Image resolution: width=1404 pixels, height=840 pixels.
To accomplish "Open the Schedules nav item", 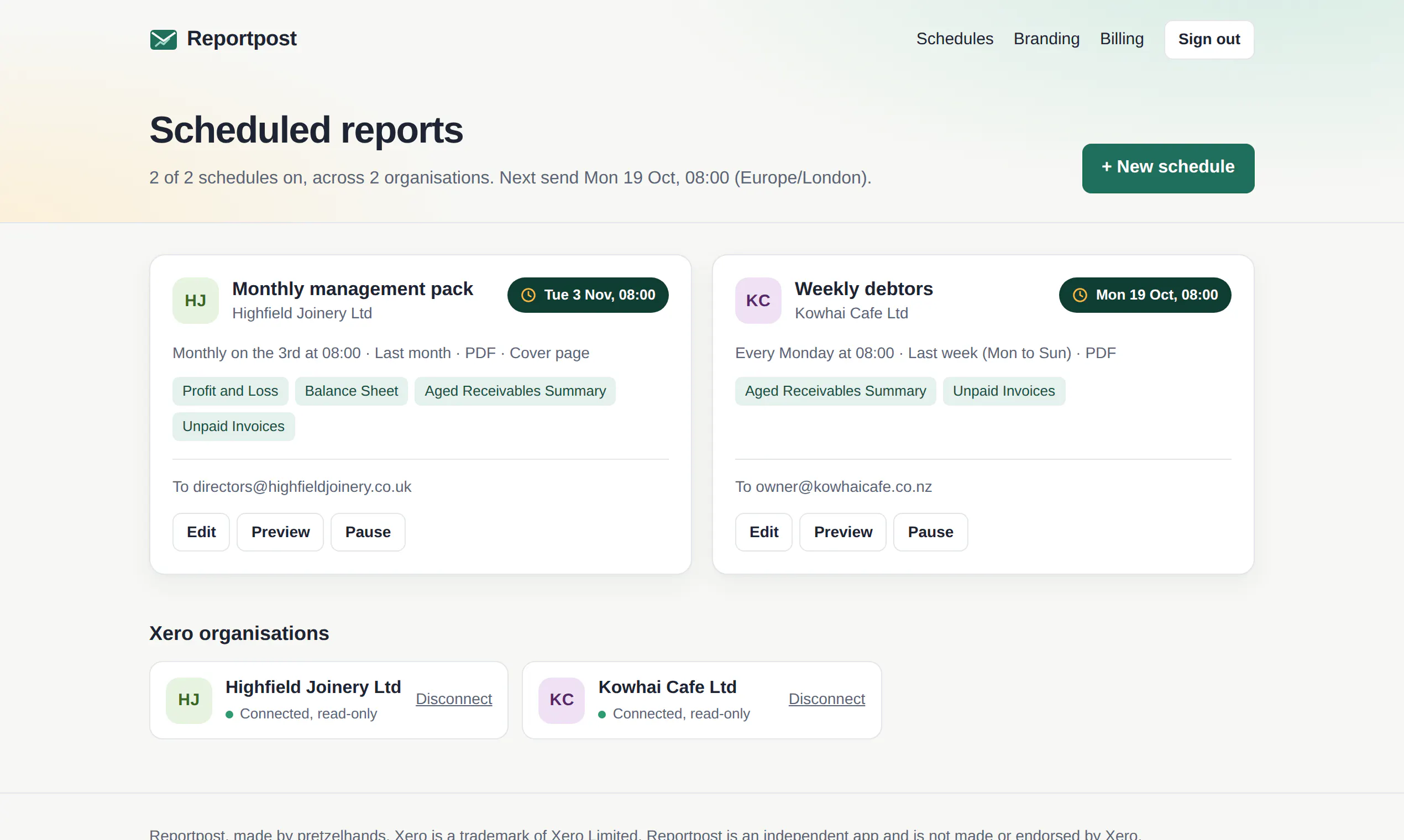I will pyautogui.click(x=955, y=39).
